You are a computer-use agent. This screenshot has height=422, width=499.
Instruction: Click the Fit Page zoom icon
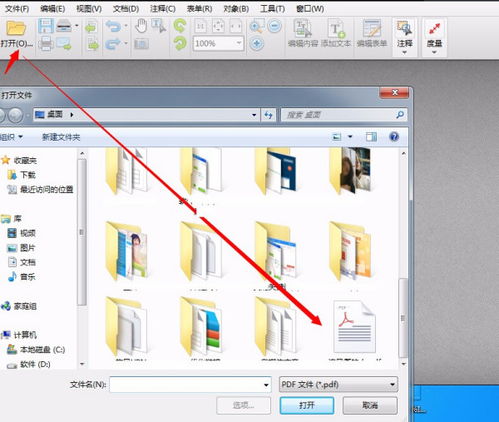pyautogui.click(x=218, y=26)
